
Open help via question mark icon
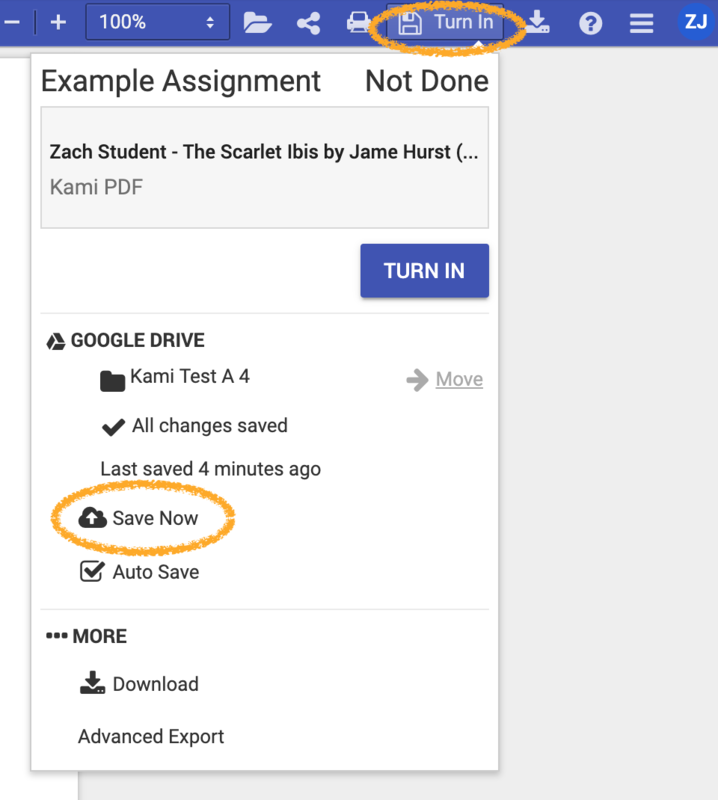[591, 22]
